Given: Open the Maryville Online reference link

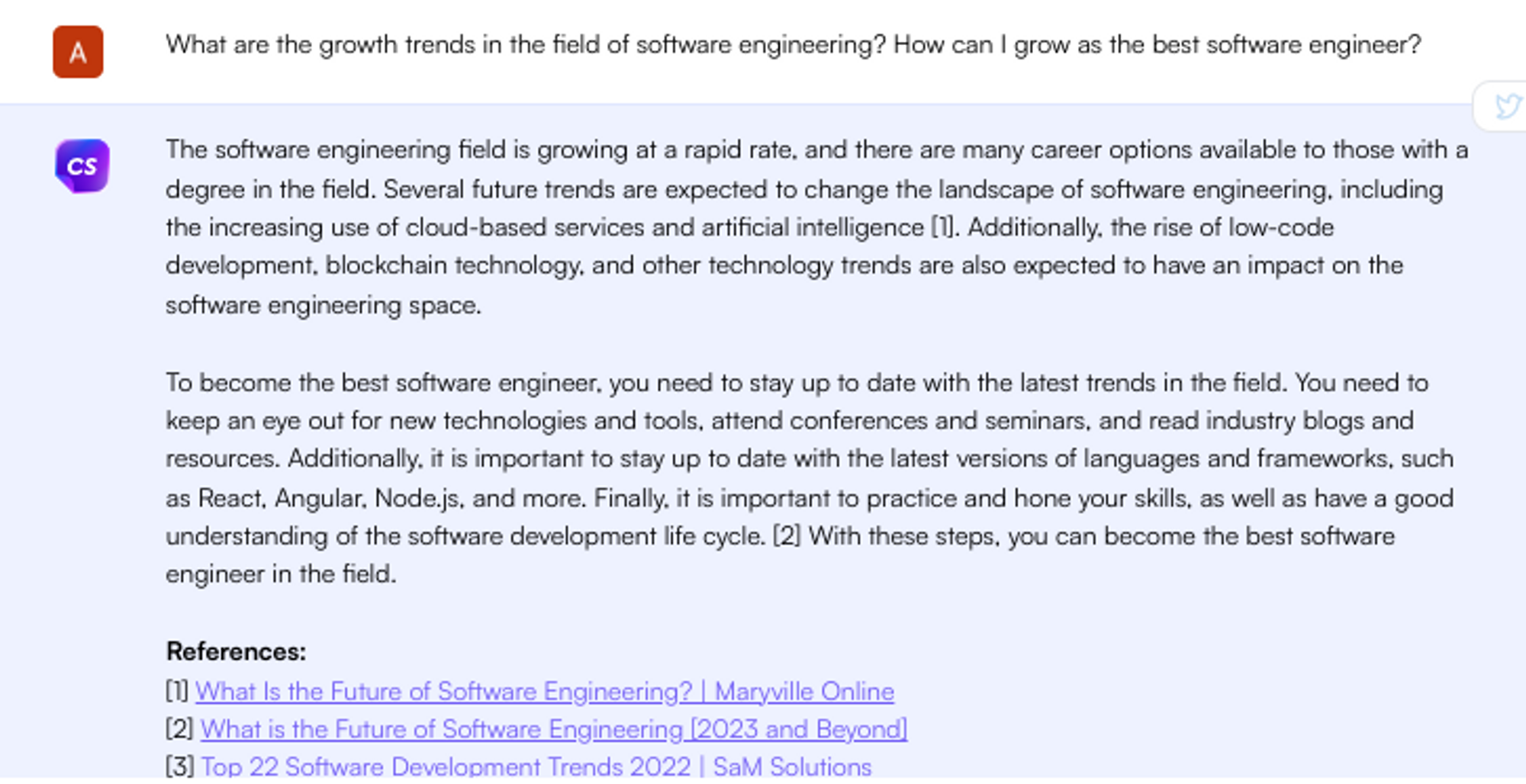Looking at the screenshot, I should coord(544,691).
